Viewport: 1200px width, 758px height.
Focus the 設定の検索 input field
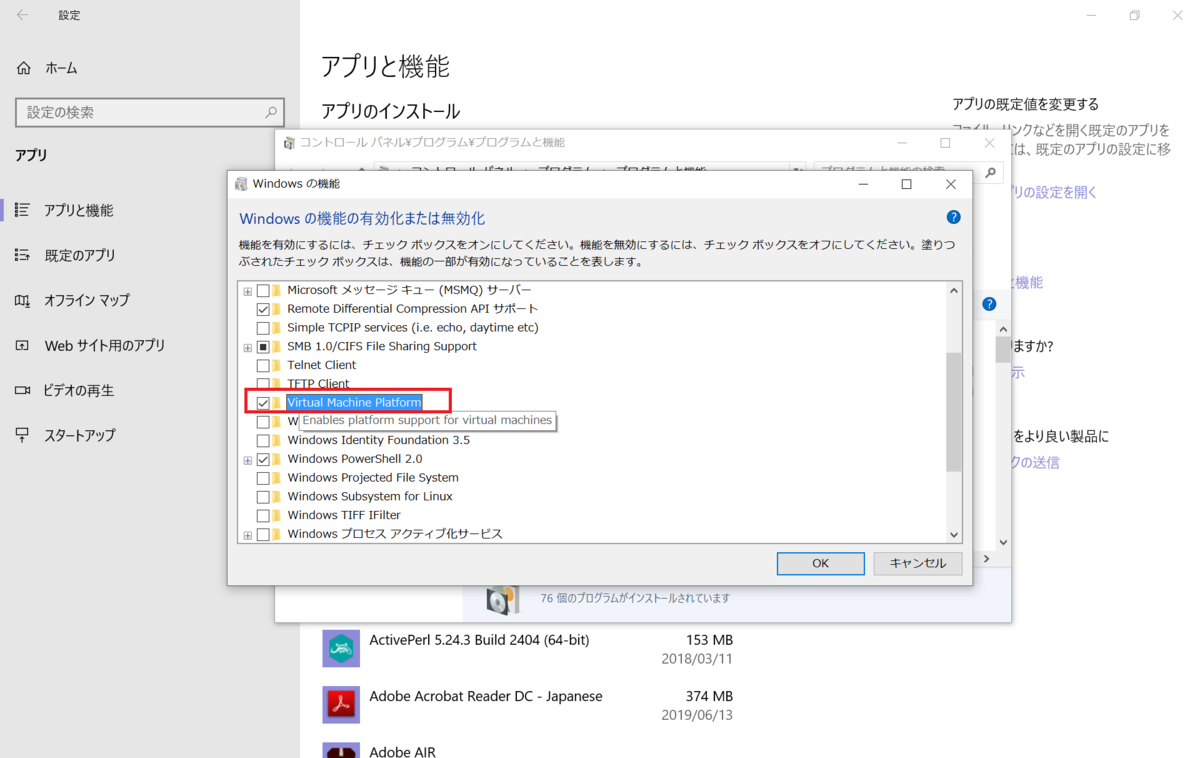(x=150, y=113)
